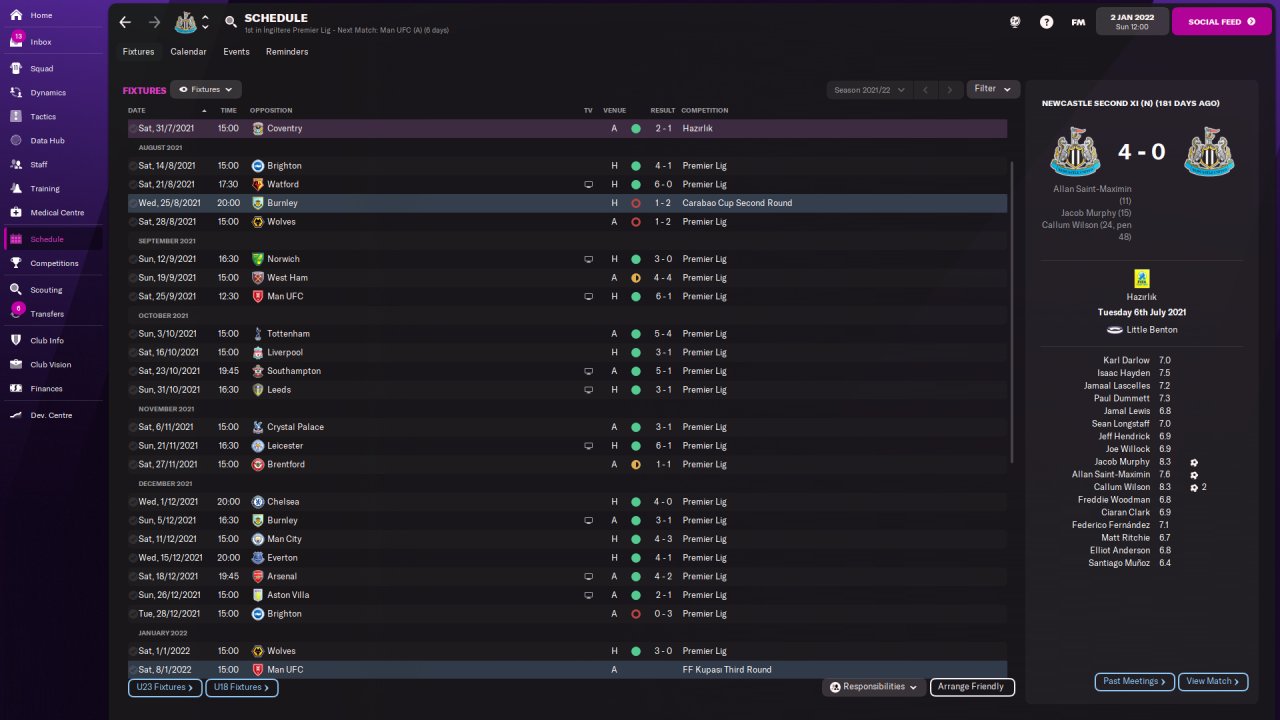1280x720 pixels.
Task: Toggle the marker circle for Norwich fixture
Action: [133, 259]
